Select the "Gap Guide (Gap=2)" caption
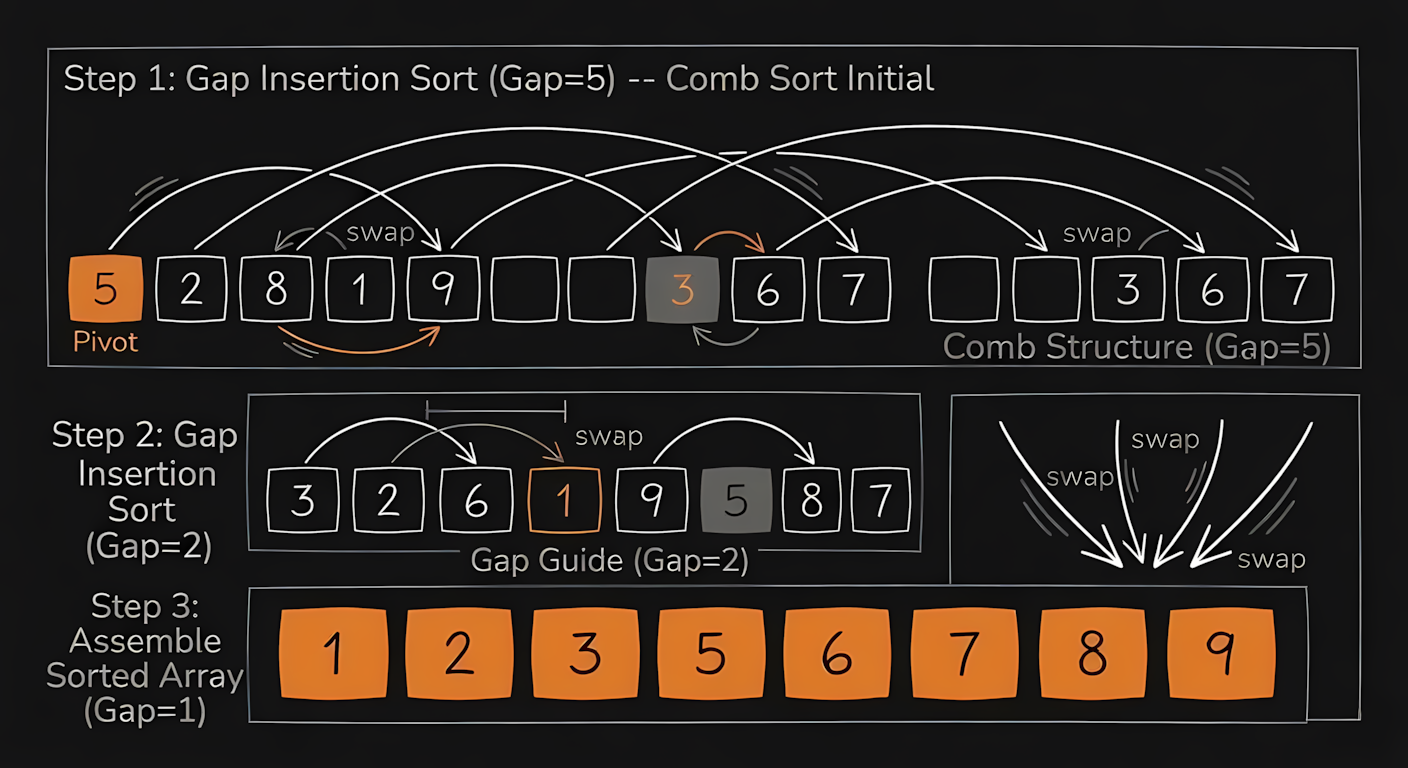 (609, 561)
